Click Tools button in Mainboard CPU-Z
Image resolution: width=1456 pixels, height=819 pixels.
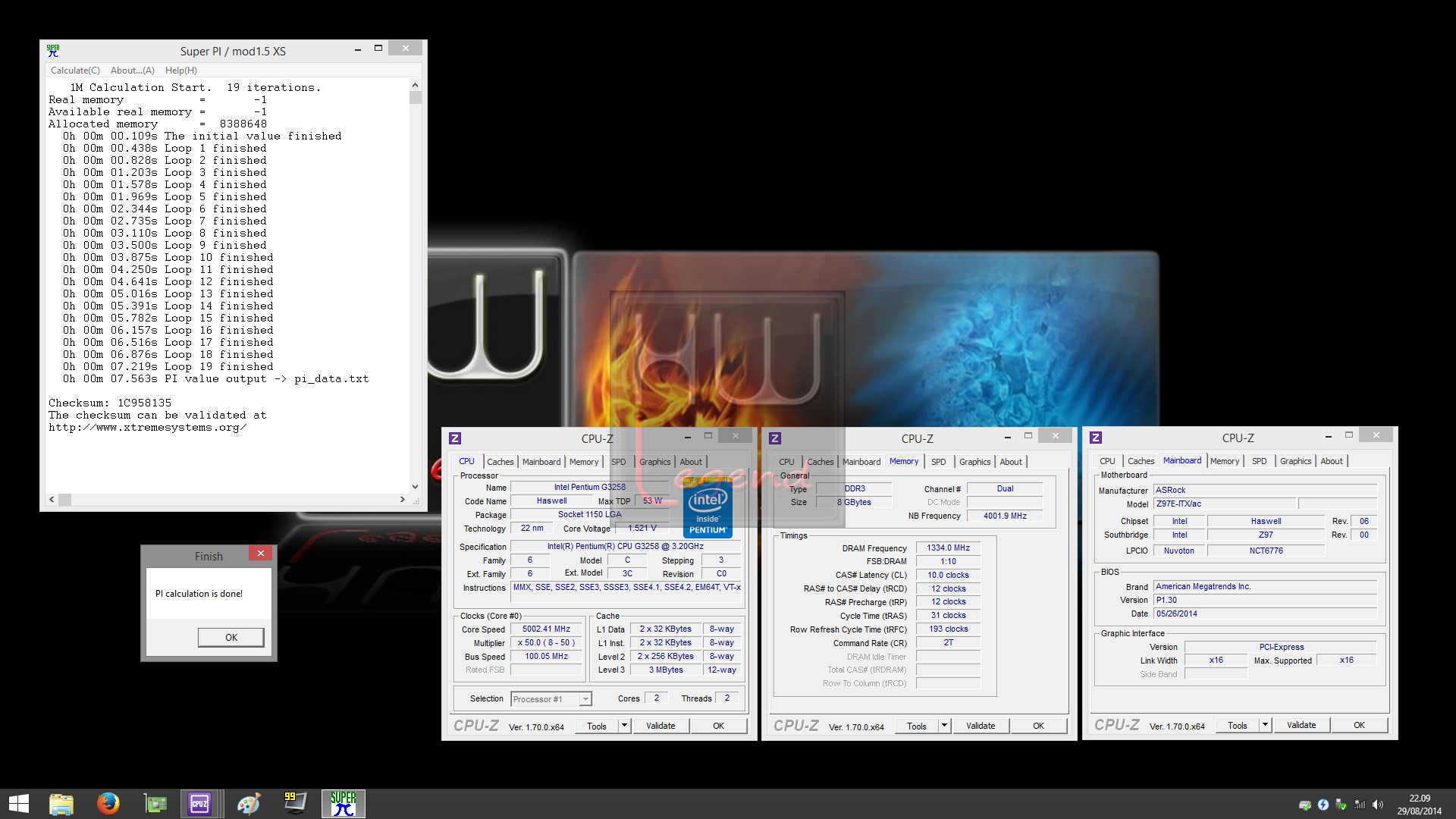[x=1238, y=725]
